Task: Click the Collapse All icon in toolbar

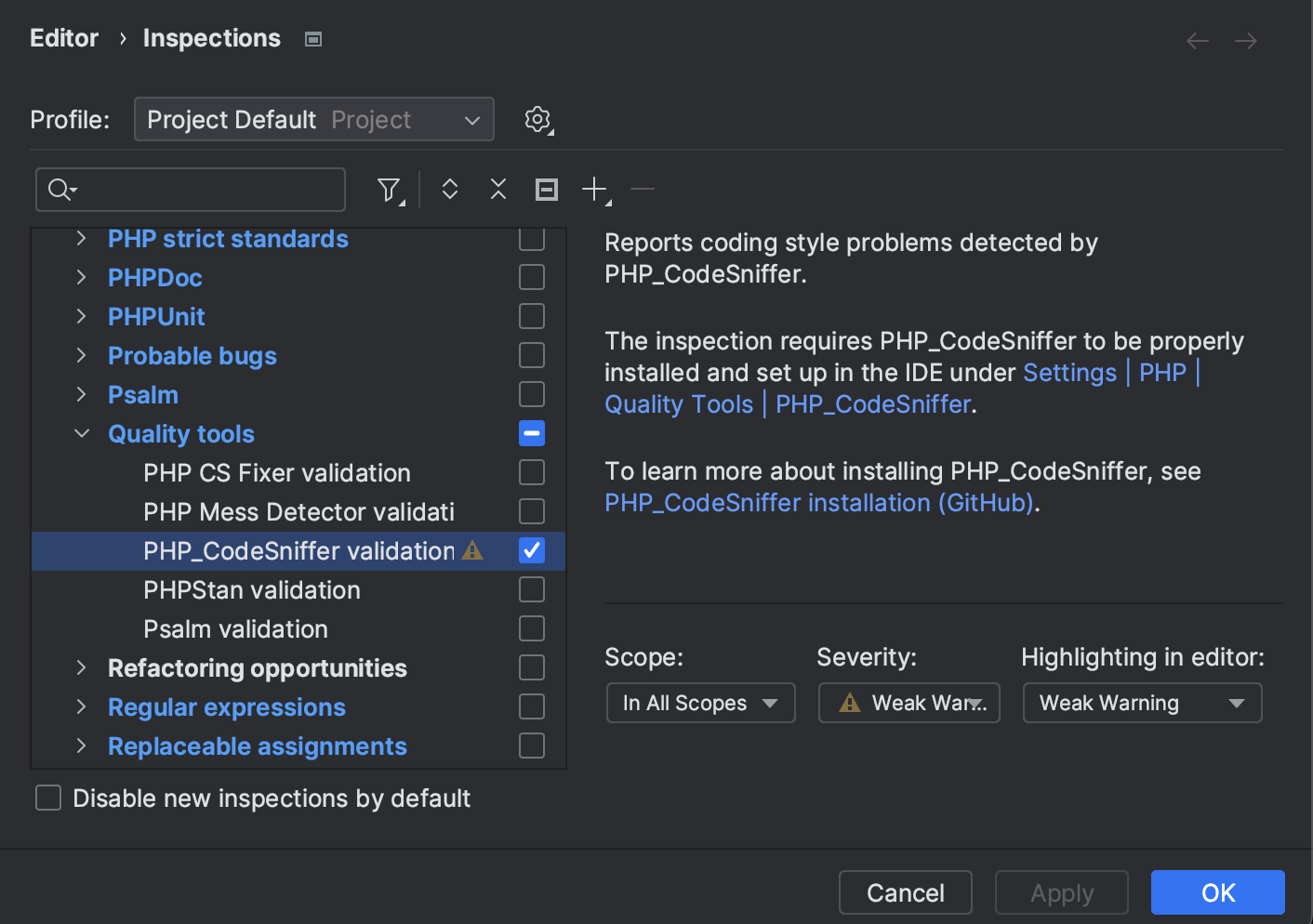Action: 498,190
